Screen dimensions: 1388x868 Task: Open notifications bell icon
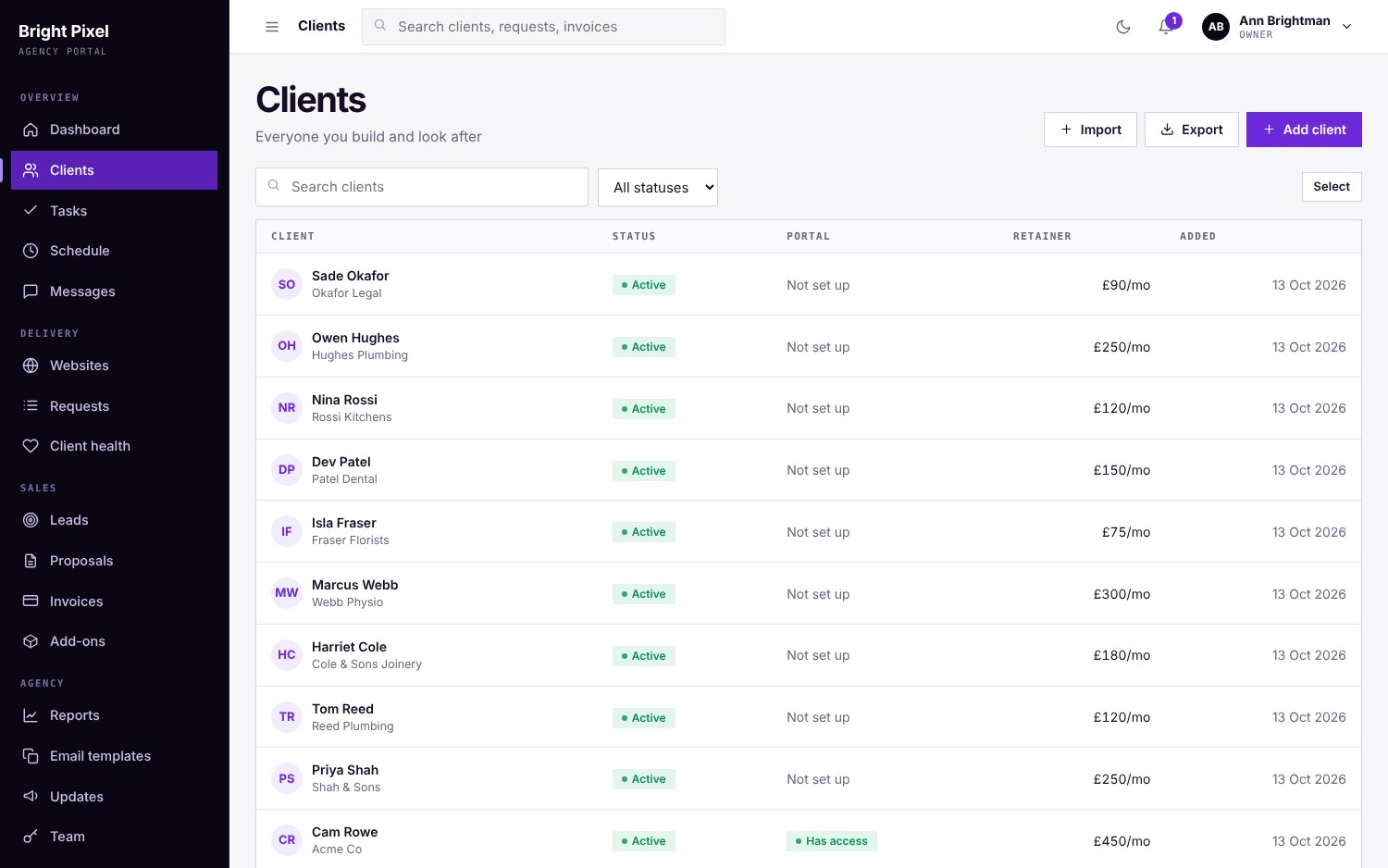pyautogui.click(x=1166, y=27)
